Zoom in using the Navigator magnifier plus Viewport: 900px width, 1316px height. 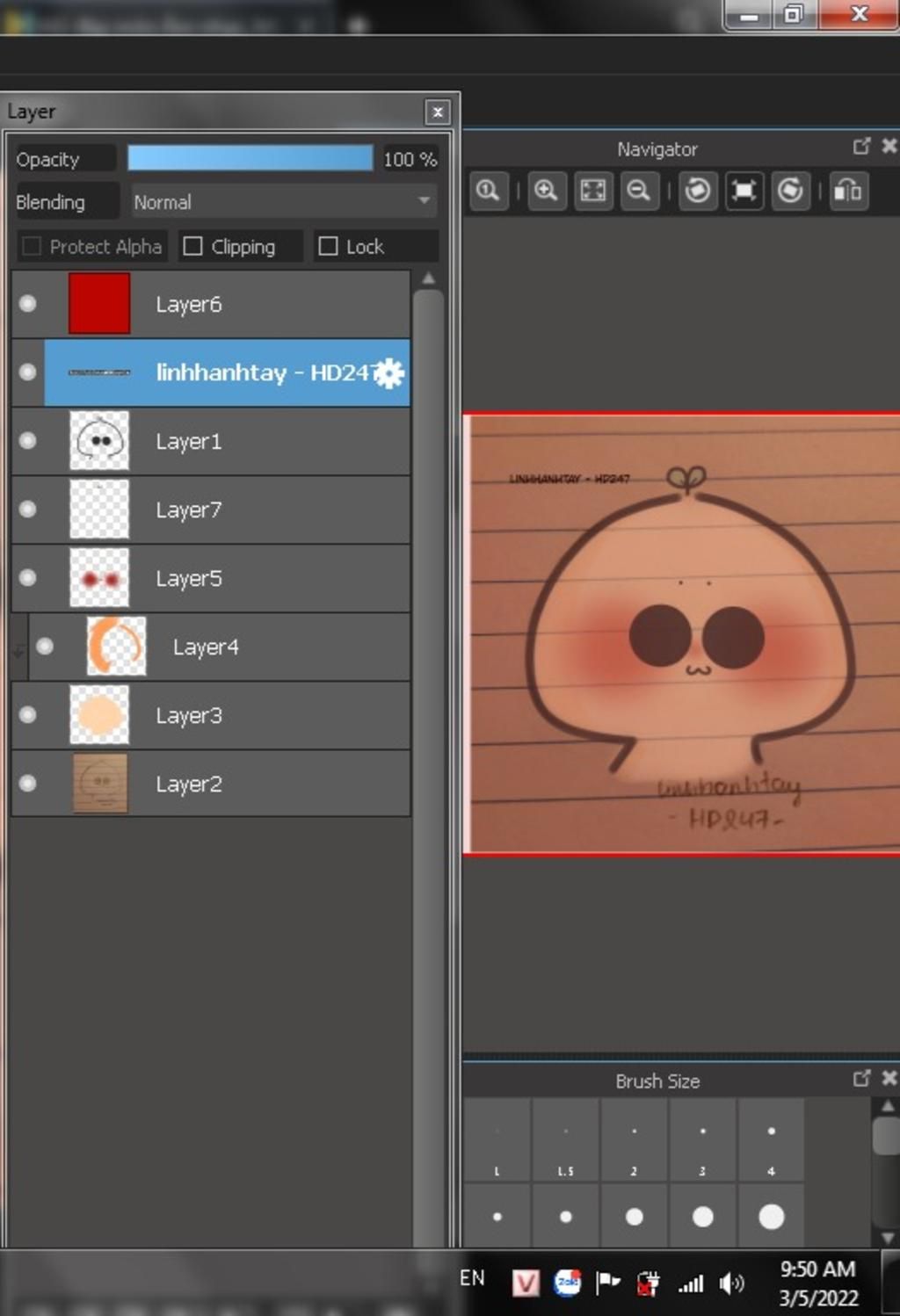point(547,191)
